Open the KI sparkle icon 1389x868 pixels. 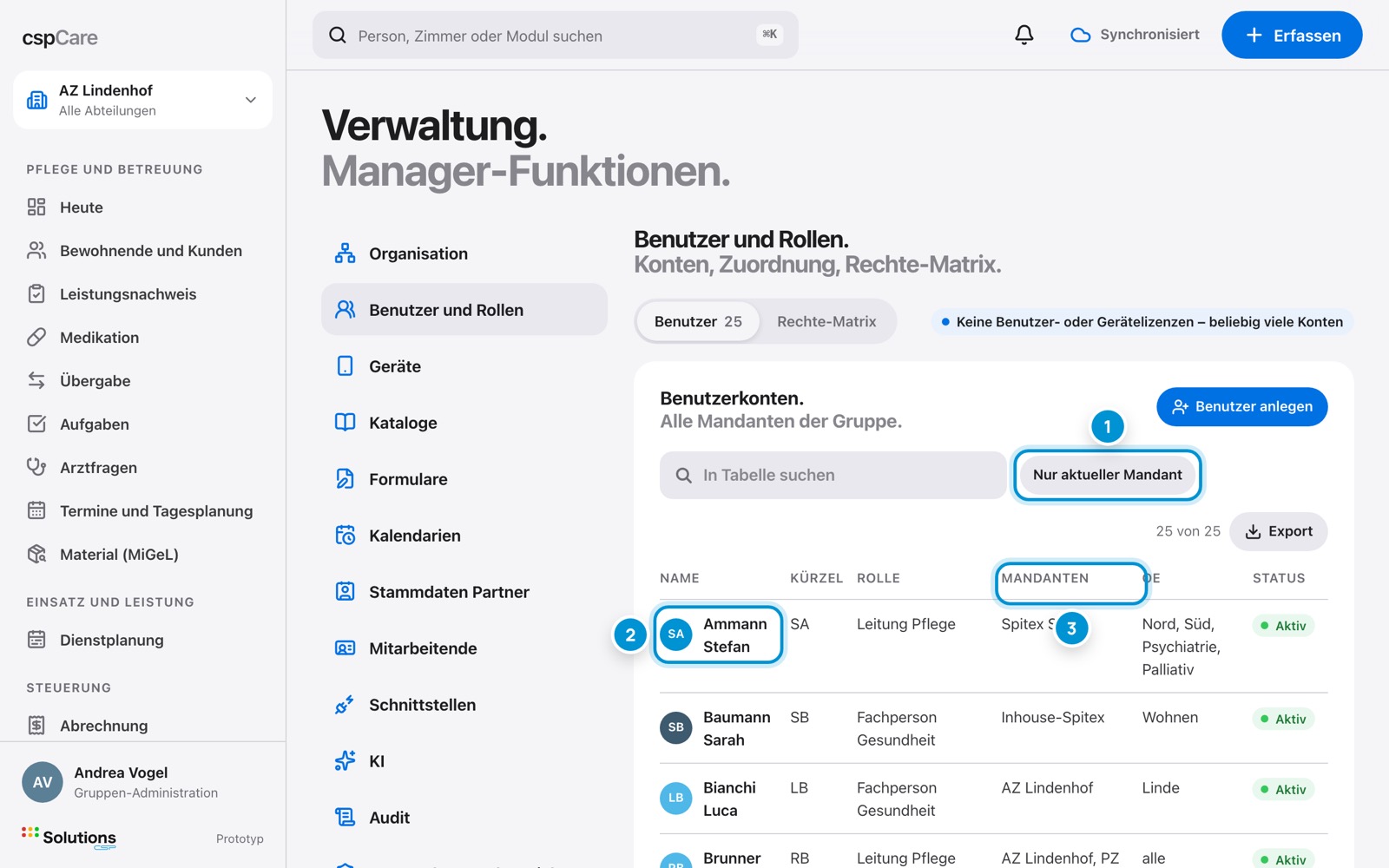tap(345, 761)
